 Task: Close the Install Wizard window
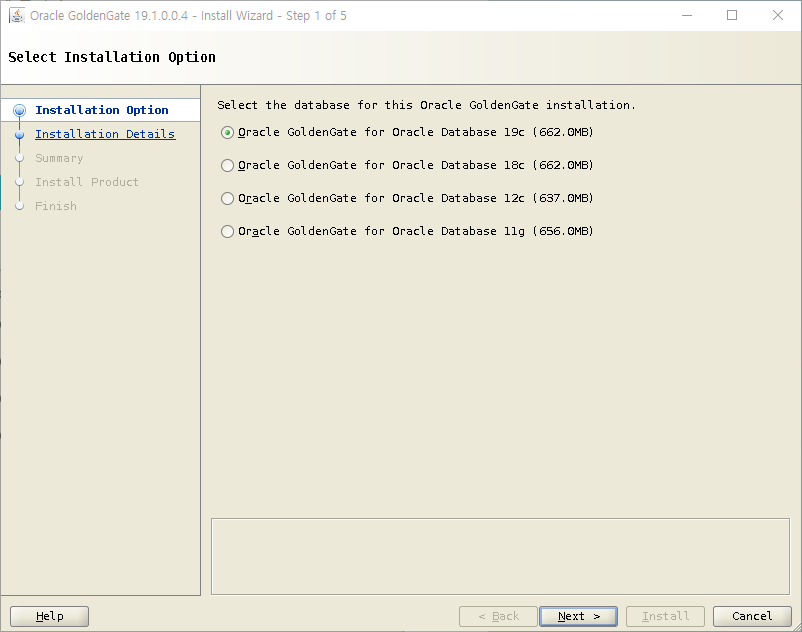(x=777, y=15)
